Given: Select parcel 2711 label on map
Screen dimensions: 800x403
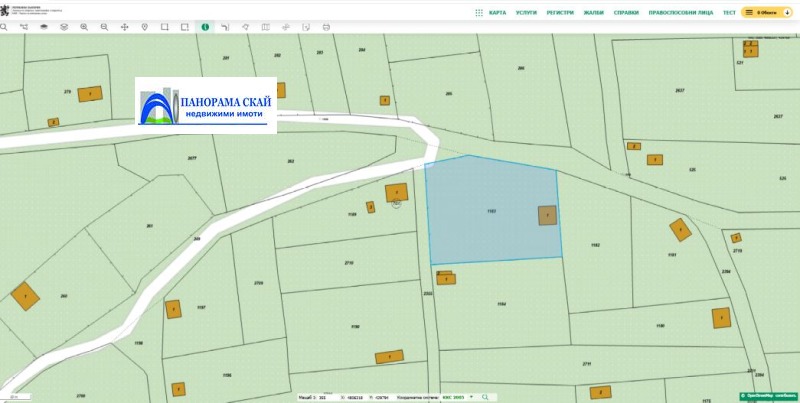Looking at the screenshot, I should tap(587, 364).
